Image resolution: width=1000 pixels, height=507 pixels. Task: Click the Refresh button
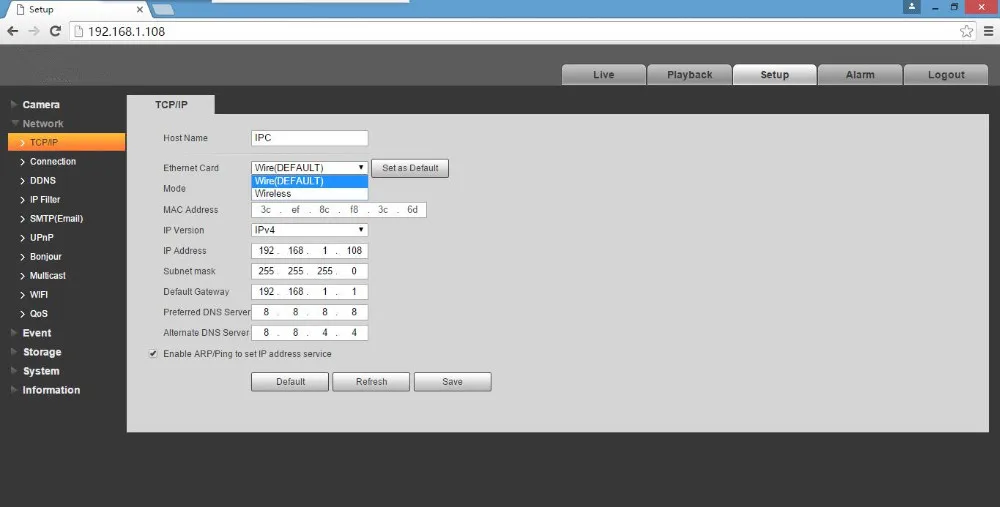point(371,382)
